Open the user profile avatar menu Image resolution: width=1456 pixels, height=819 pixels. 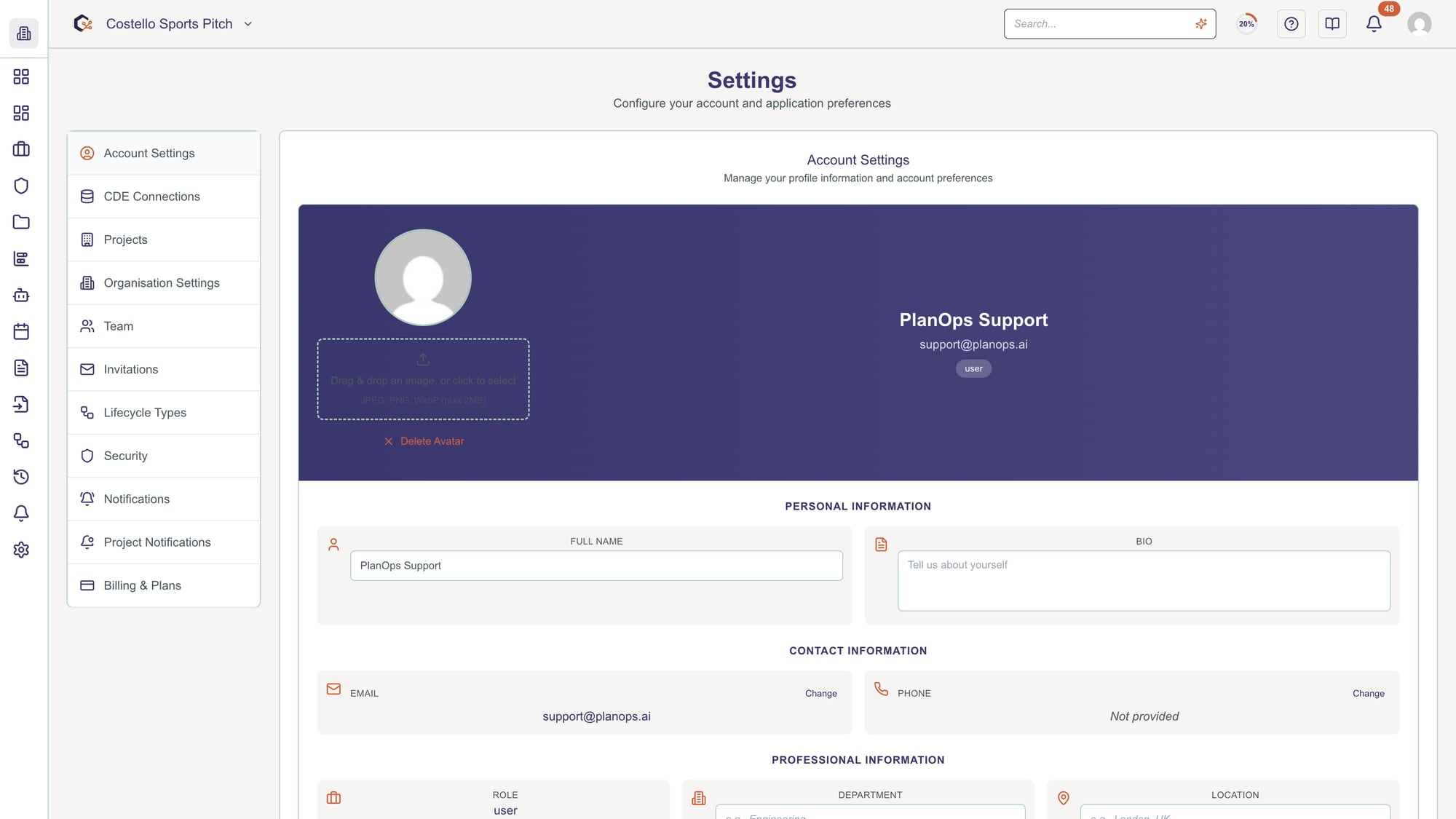1419,24
